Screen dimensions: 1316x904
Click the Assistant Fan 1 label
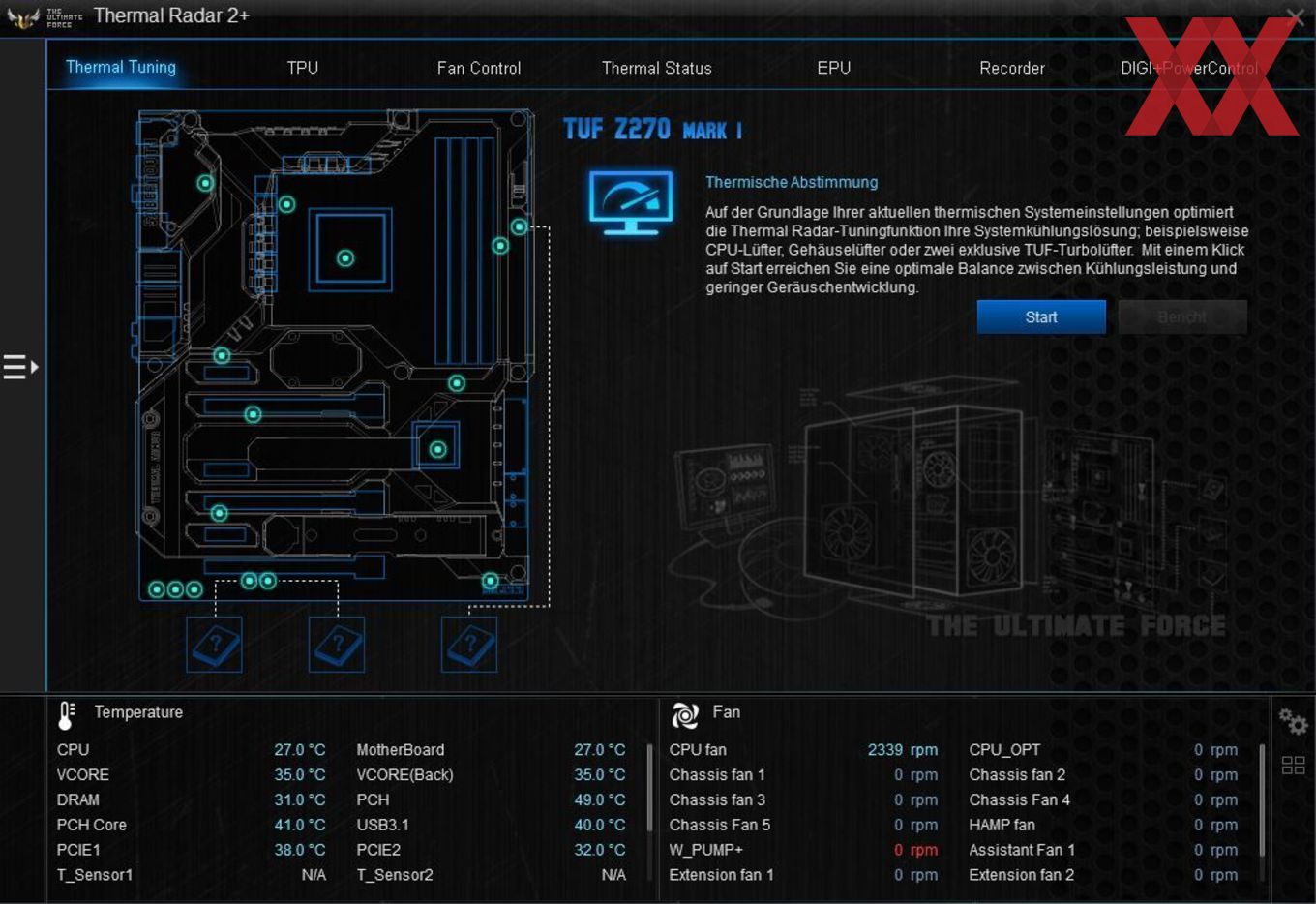[1022, 850]
